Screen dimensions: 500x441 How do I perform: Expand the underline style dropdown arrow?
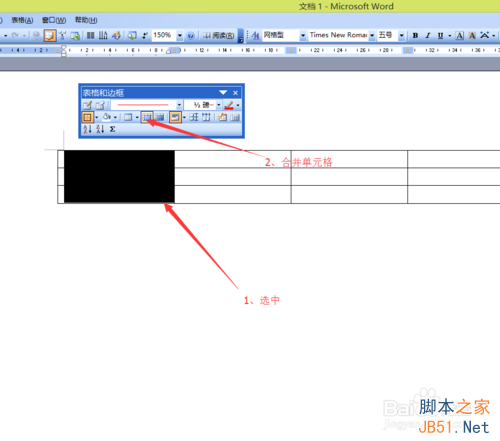pyautogui.click(x=450, y=36)
